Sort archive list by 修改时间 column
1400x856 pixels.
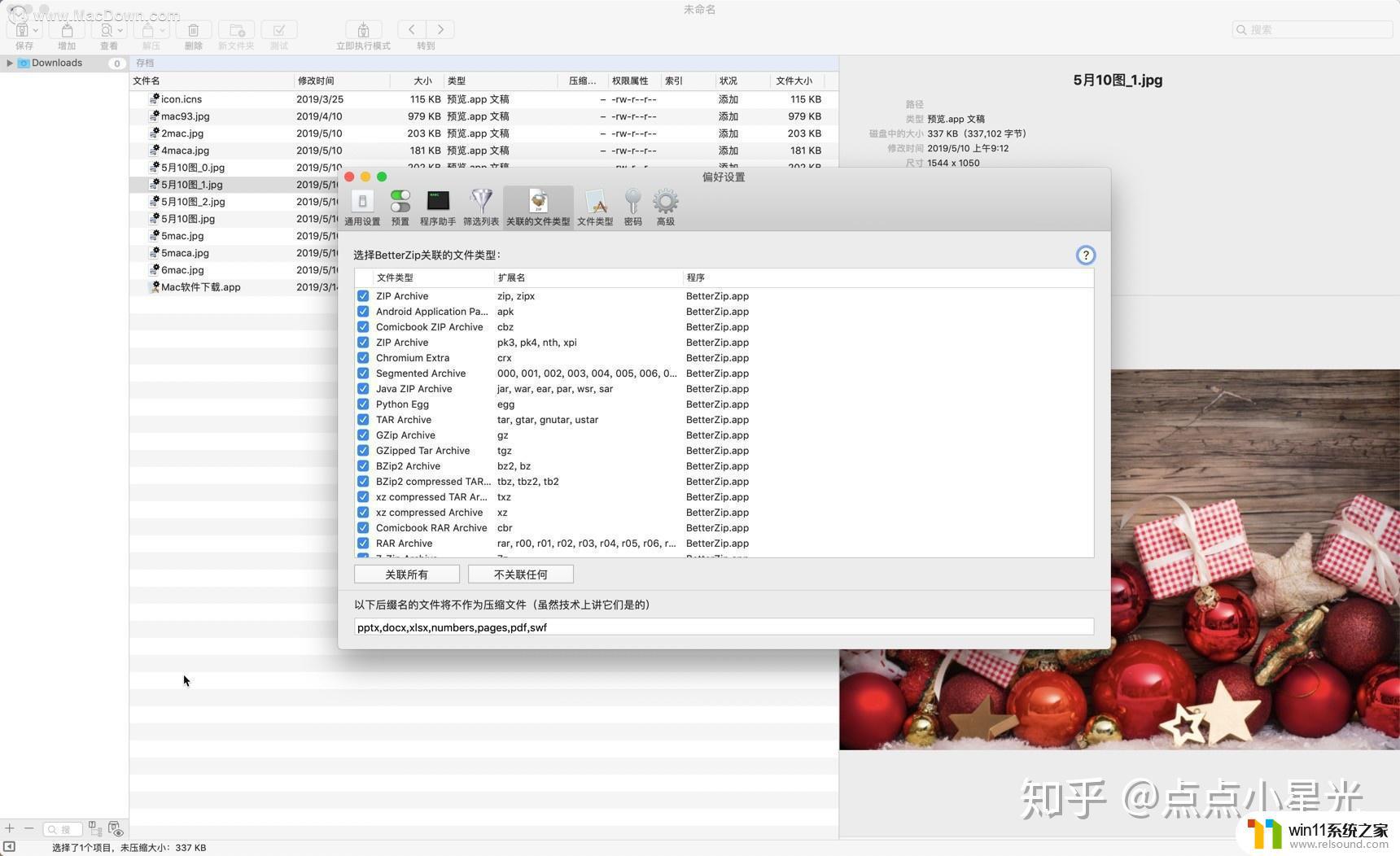coord(342,81)
